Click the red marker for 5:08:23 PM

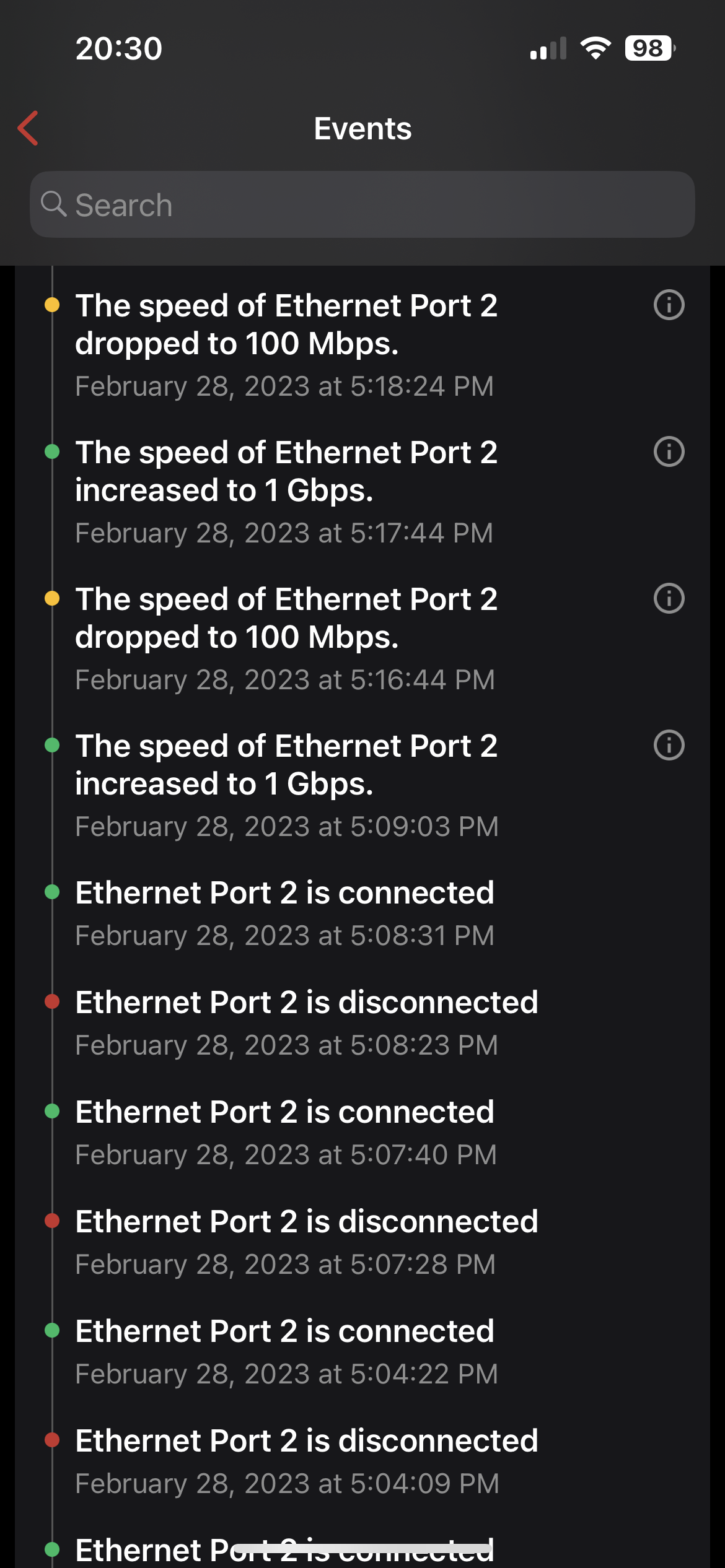point(52,1001)
